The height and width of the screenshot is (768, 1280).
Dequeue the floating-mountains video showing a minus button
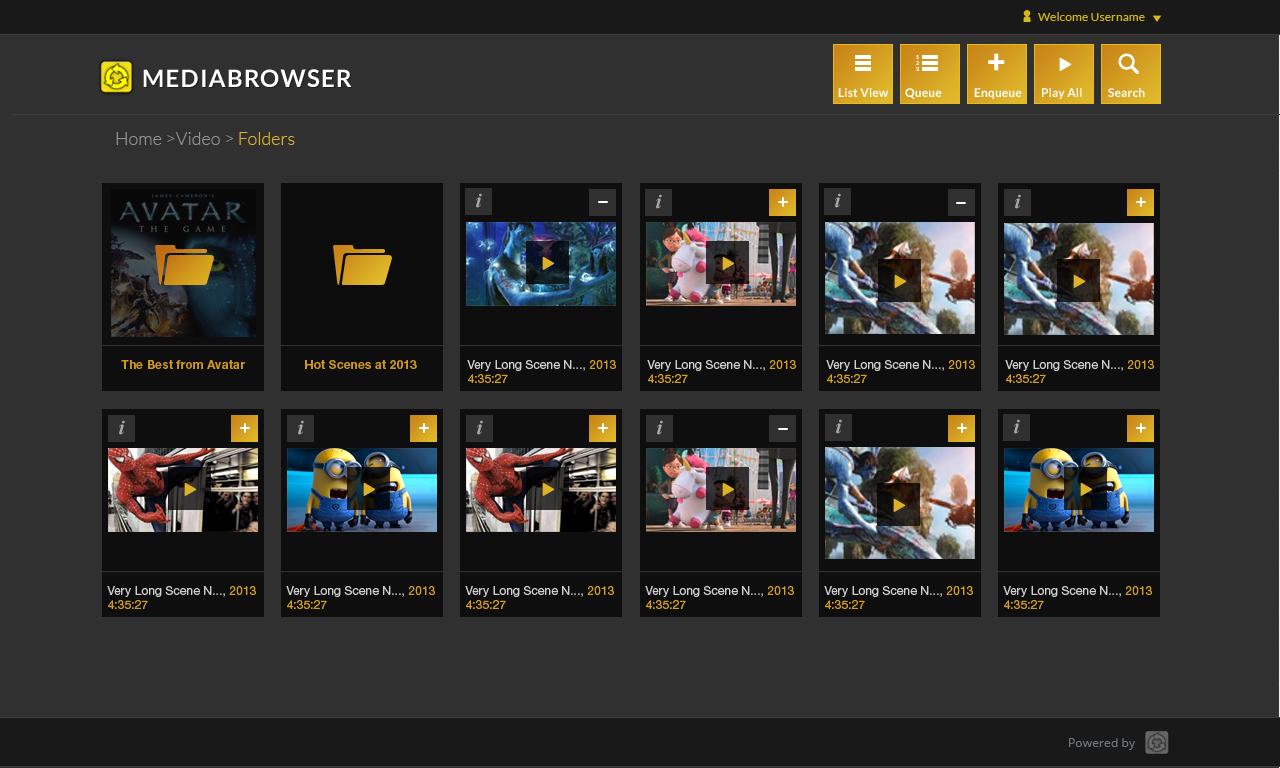961,202
